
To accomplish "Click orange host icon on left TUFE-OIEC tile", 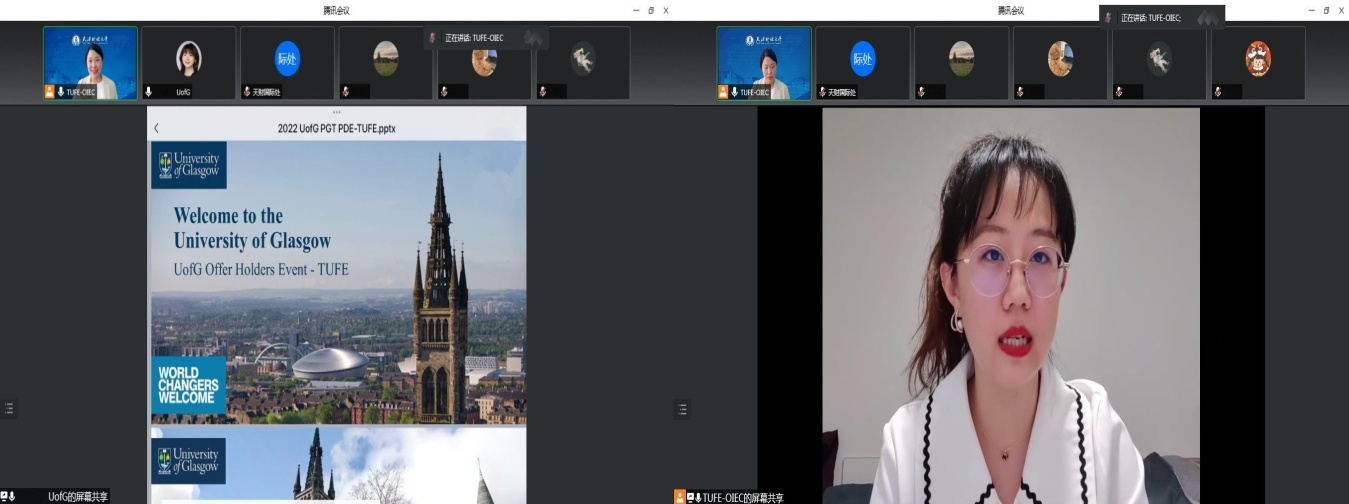I will [49, 91].
